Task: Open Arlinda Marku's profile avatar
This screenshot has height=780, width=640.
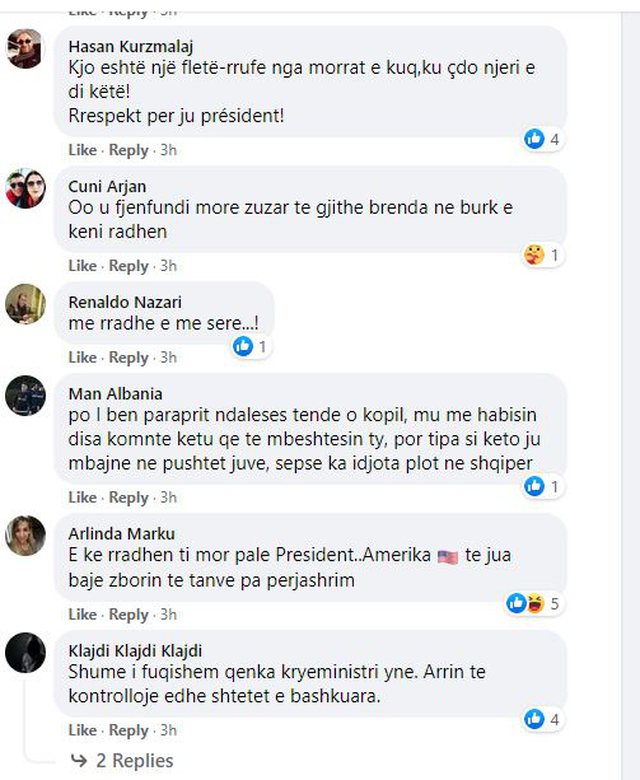Action: 25,535
